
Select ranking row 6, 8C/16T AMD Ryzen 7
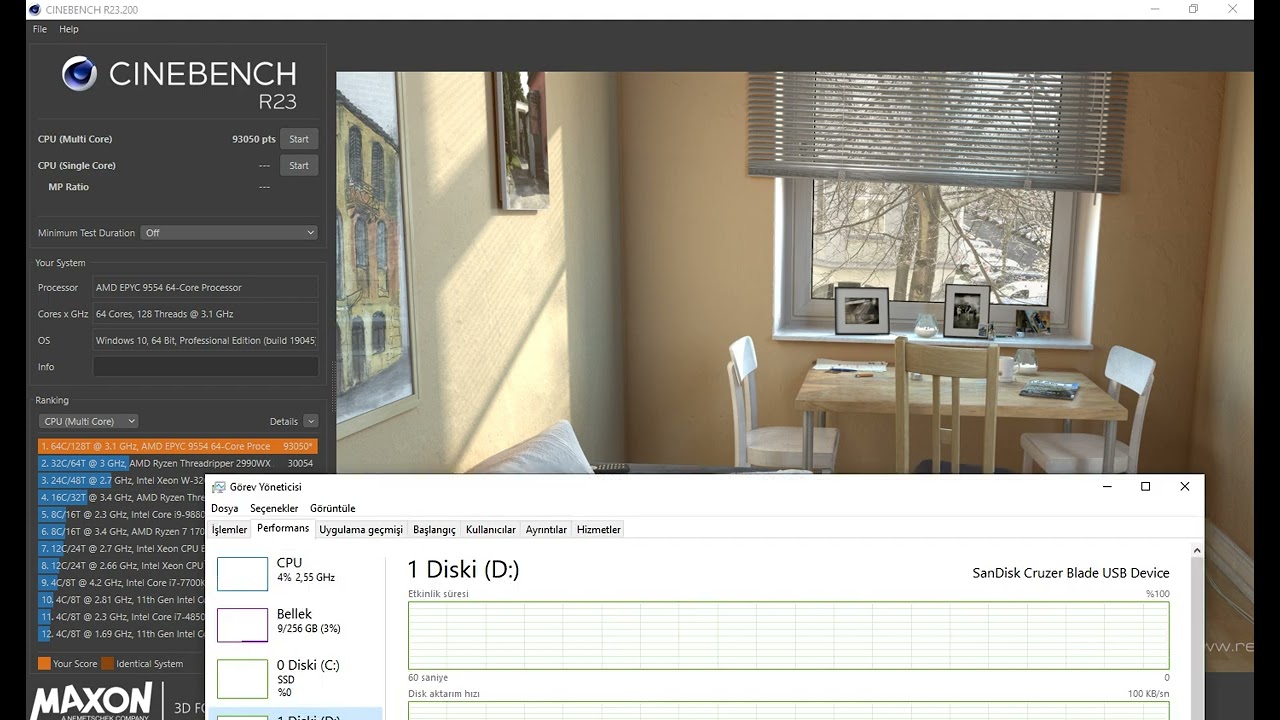tap(121, 531)
